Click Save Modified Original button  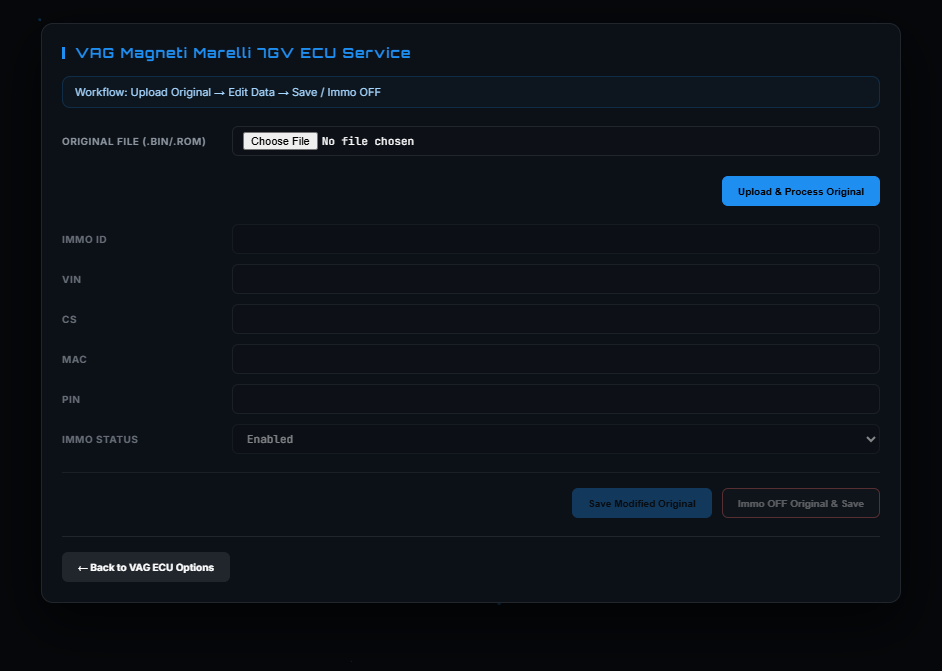click(x=641, y=503)
